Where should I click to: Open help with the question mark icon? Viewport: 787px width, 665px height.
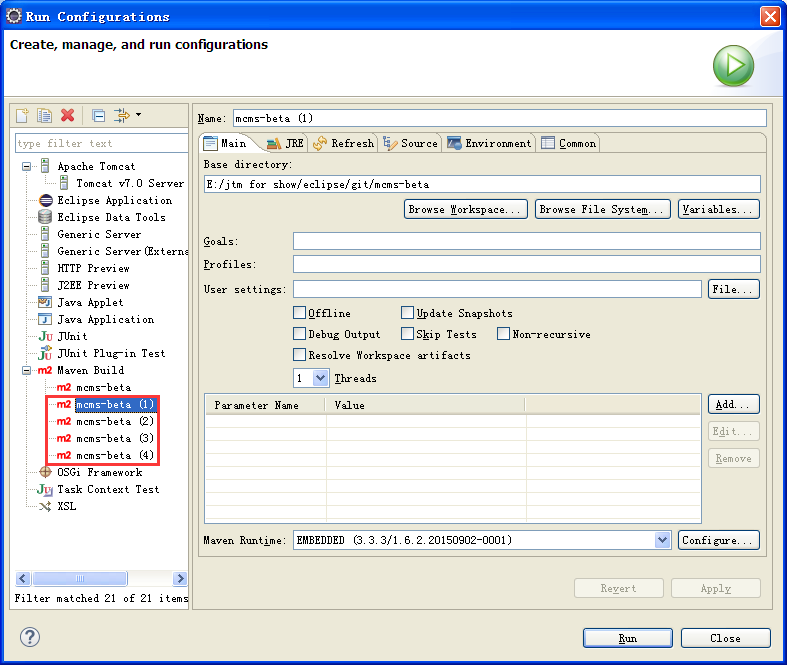tap(30, 637)
